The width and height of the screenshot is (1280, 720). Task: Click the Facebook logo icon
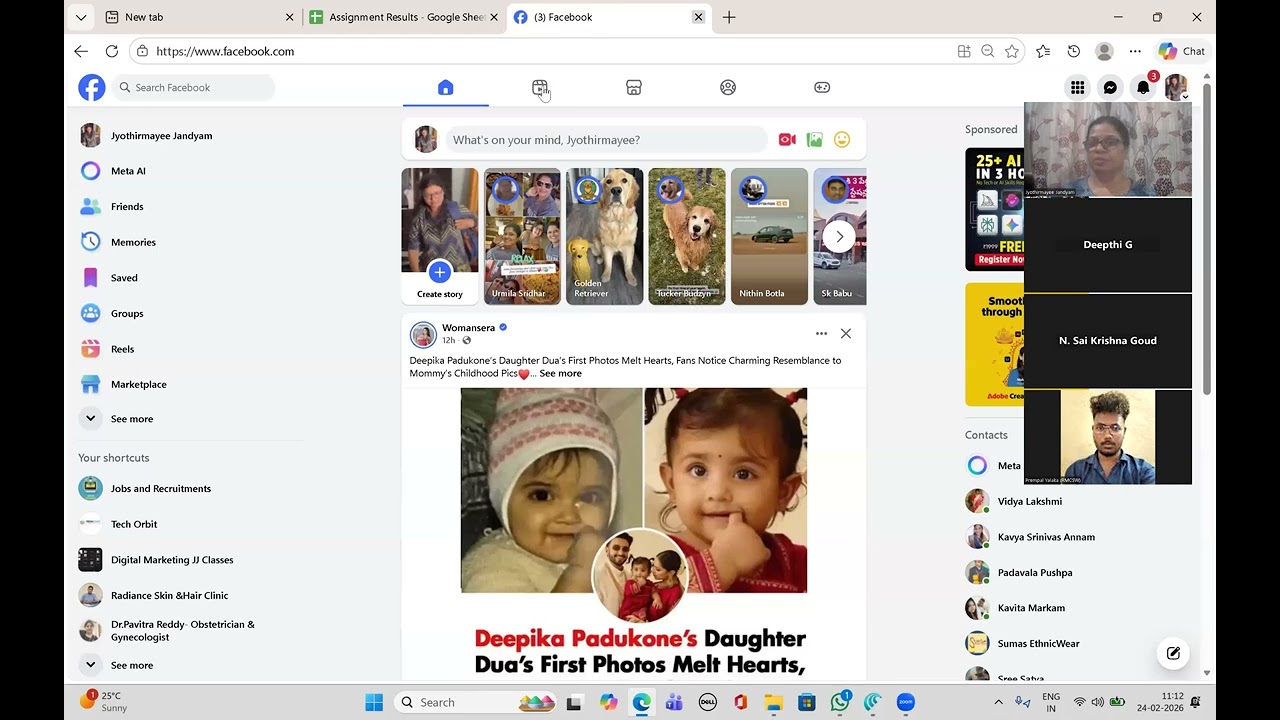pos(92,88)
